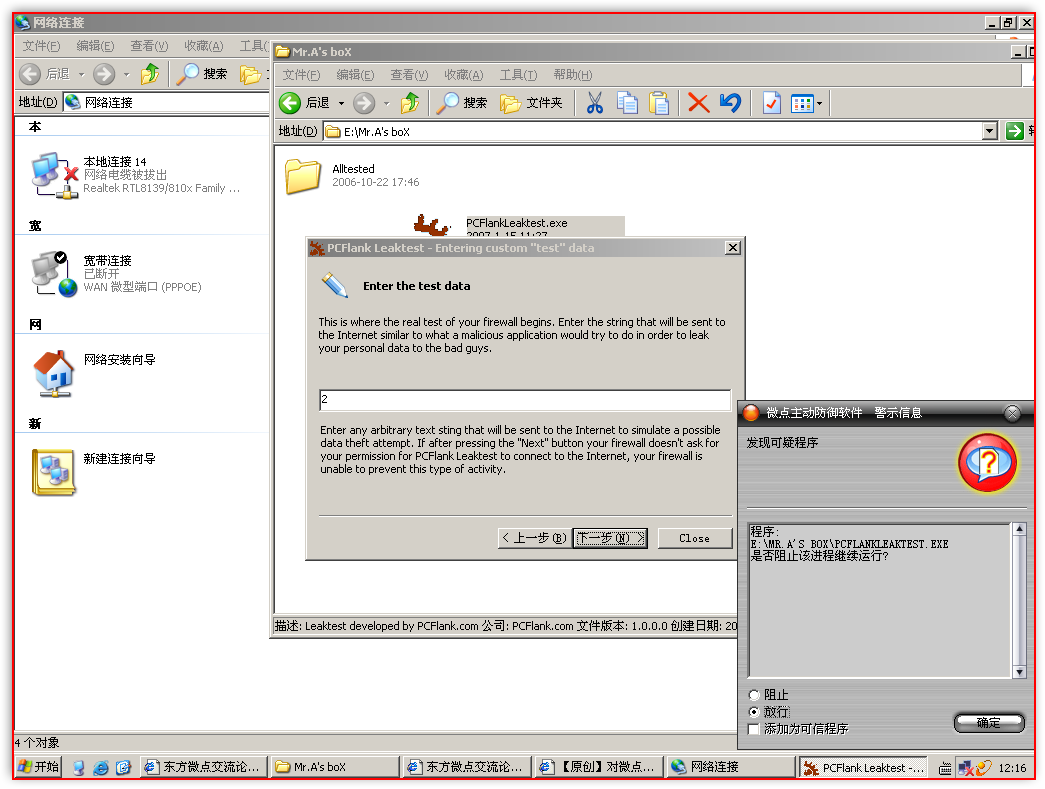Open the Start (开始) menu
The image size is (1045, 789).
click(38, 767)
